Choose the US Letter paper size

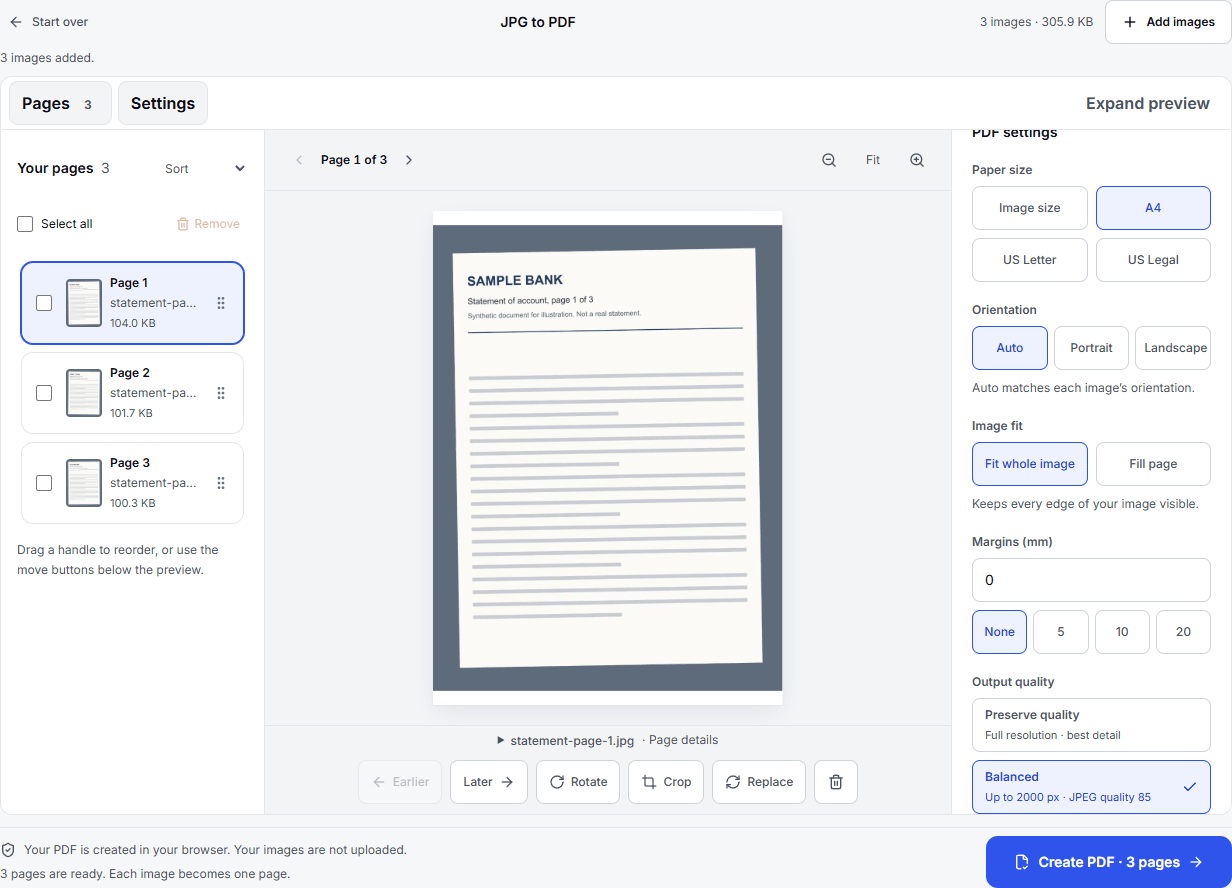click(x=1030, y=260)
